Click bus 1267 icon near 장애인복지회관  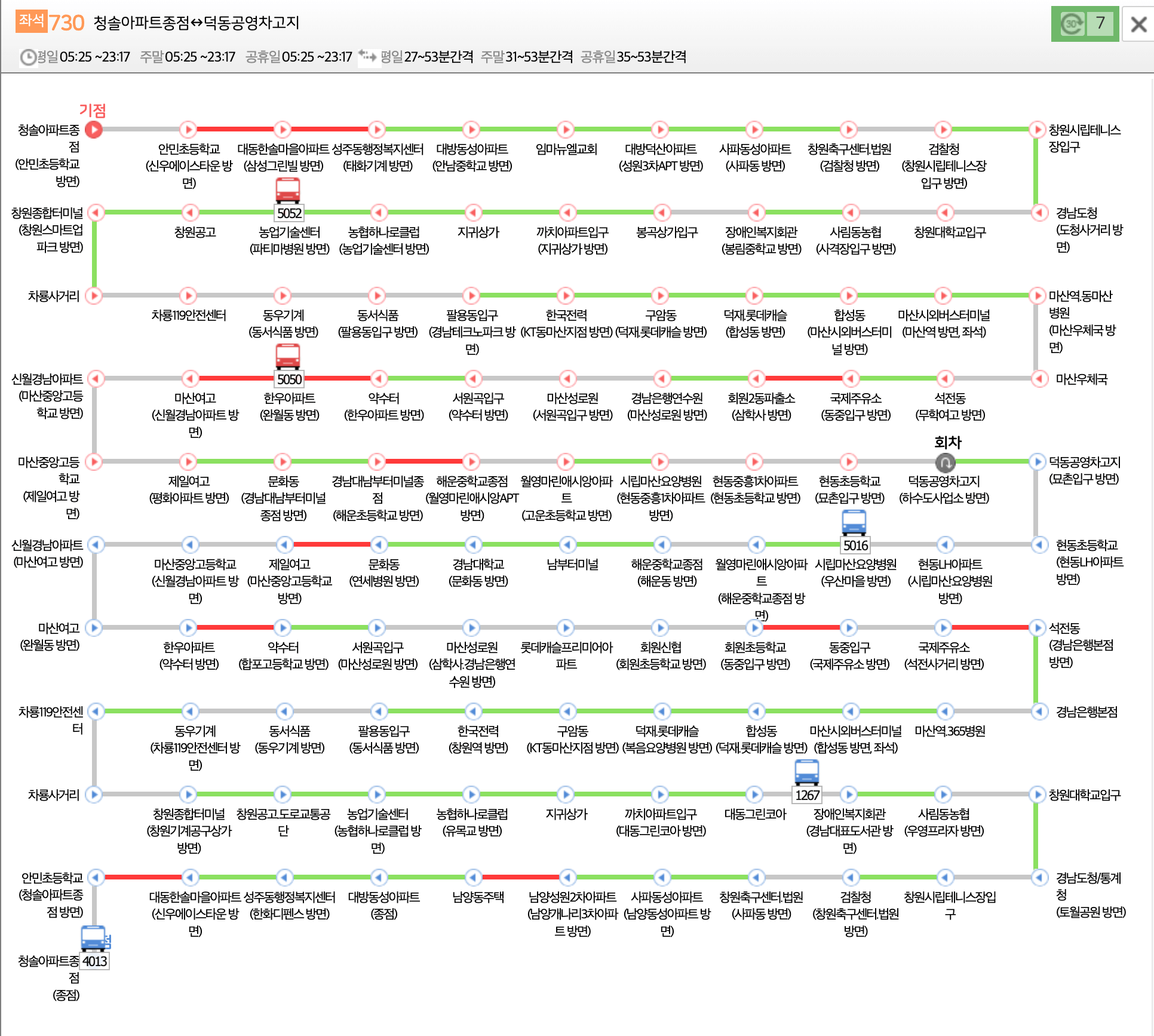[806, 773]
